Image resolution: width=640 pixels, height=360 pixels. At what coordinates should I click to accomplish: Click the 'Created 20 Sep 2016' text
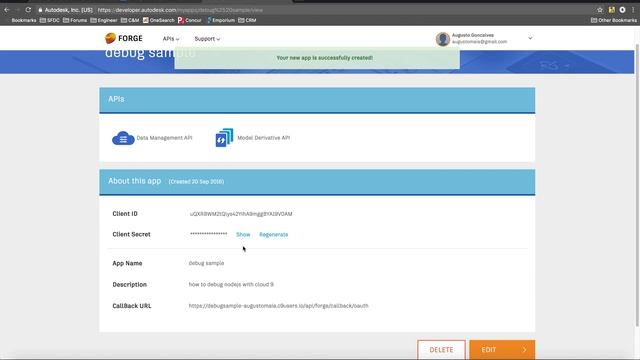pos(196,182)
